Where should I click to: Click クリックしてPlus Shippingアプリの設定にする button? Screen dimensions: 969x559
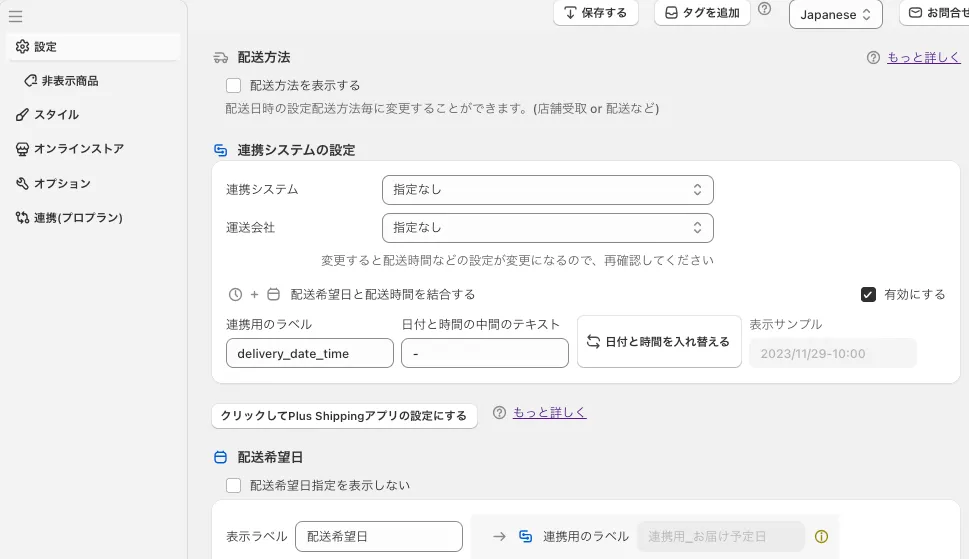(344, 416)
